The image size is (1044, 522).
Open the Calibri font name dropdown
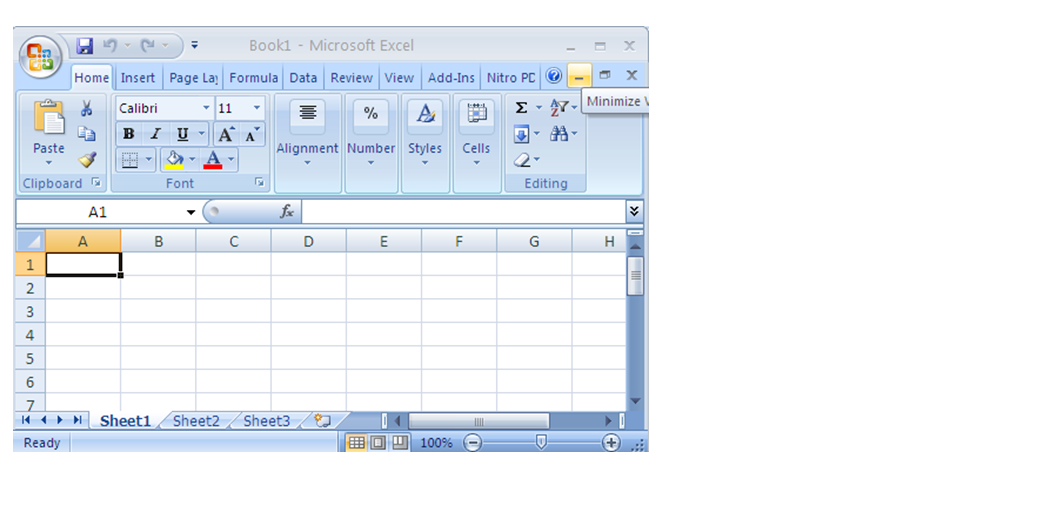206,108
